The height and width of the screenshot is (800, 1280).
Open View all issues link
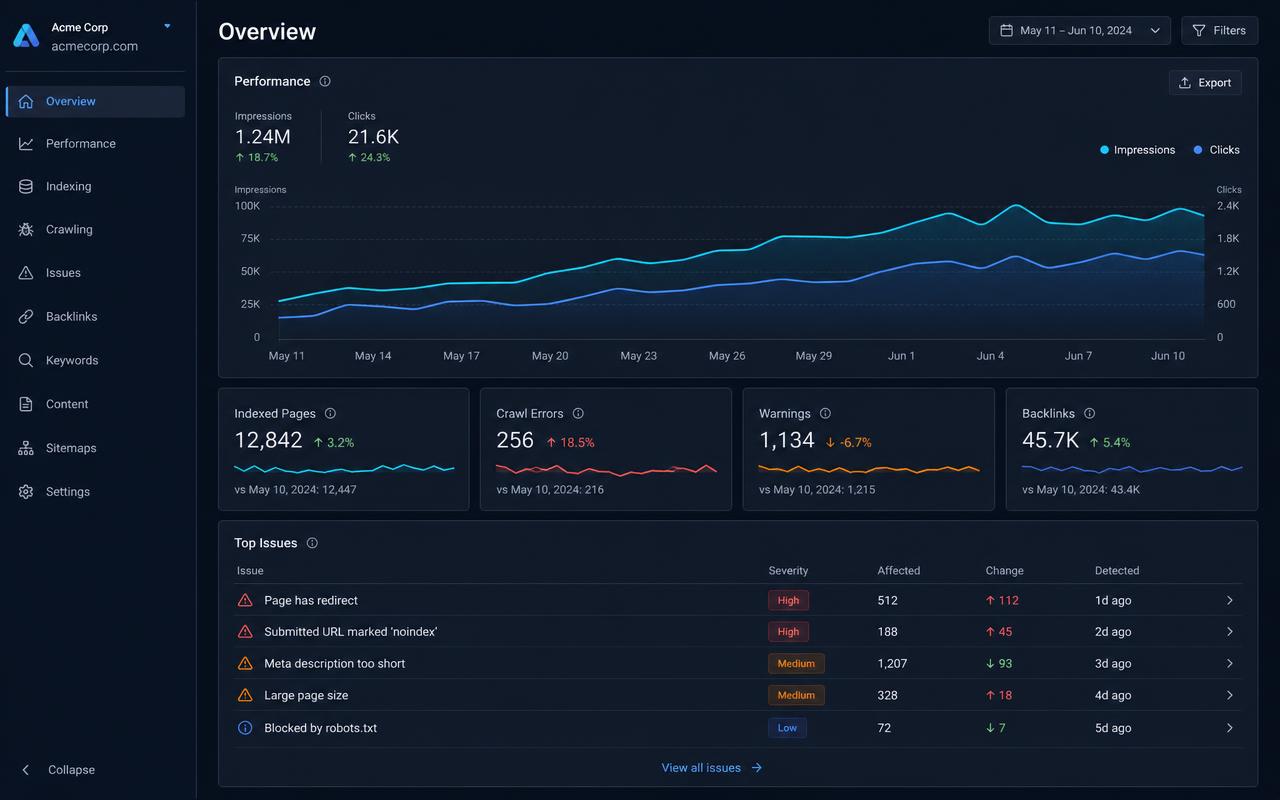click(712, 768)
